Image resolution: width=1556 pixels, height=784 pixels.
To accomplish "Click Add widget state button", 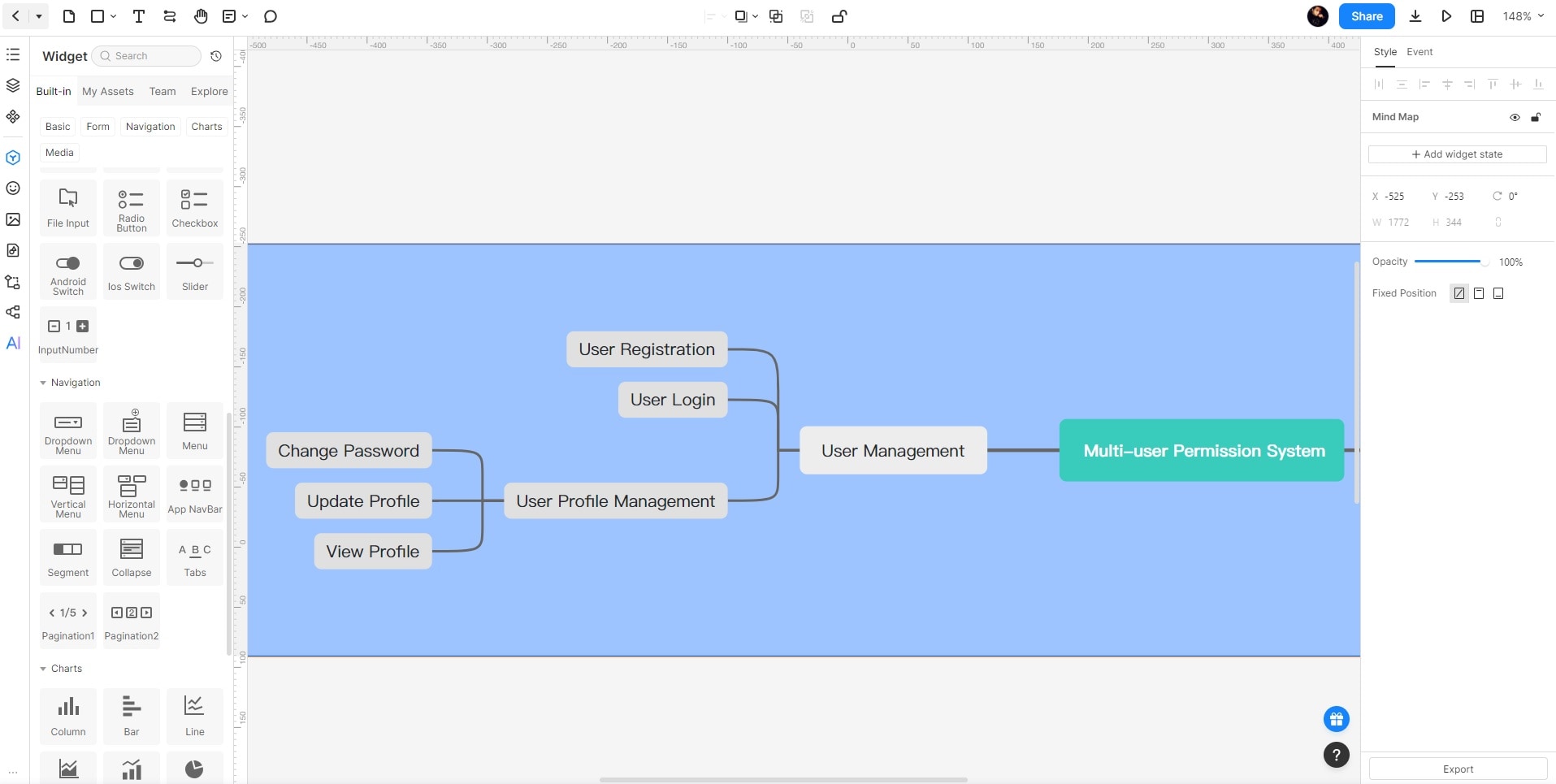I will click(x=1457, y=154).
